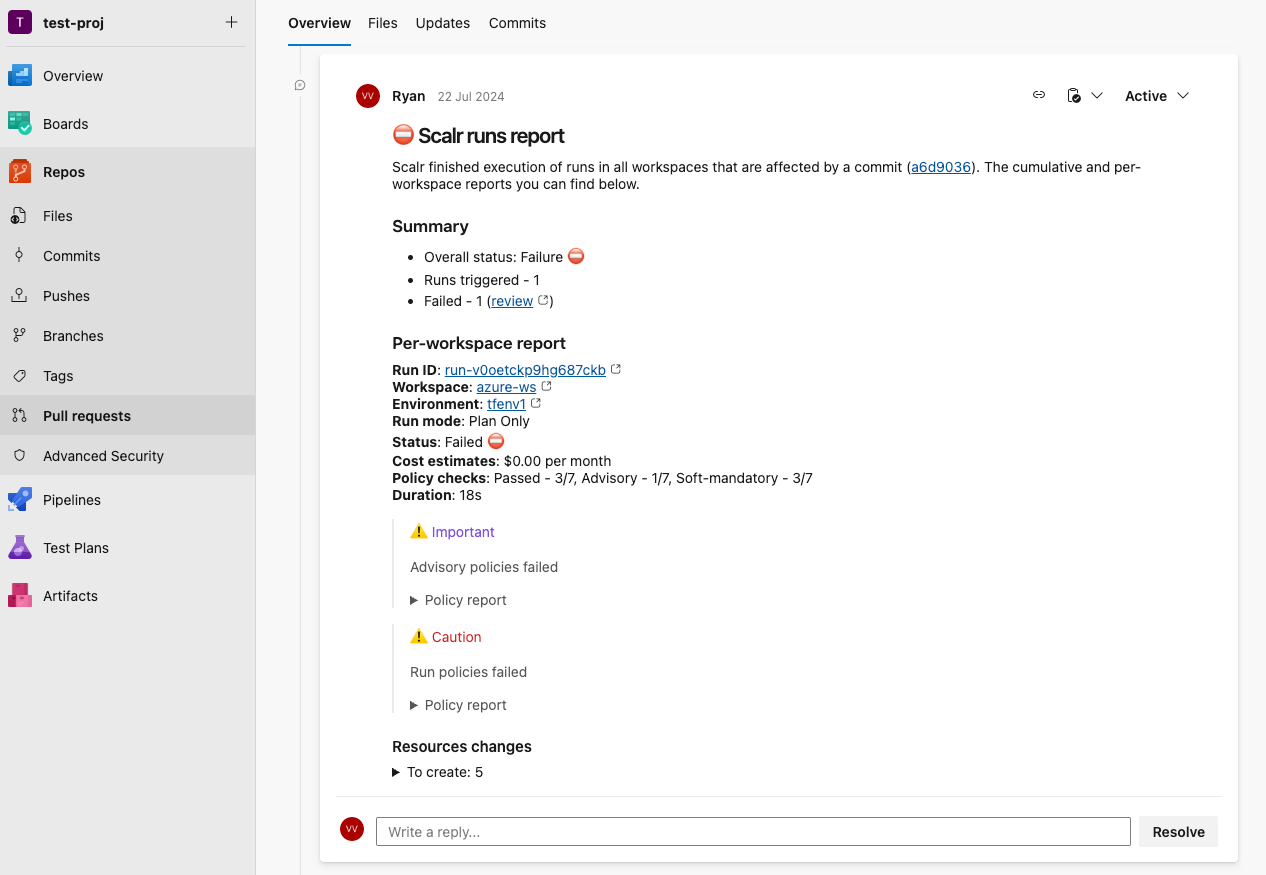Click the test-proj project avatar icon
The image size is (1266, 875).
[20, 22]
